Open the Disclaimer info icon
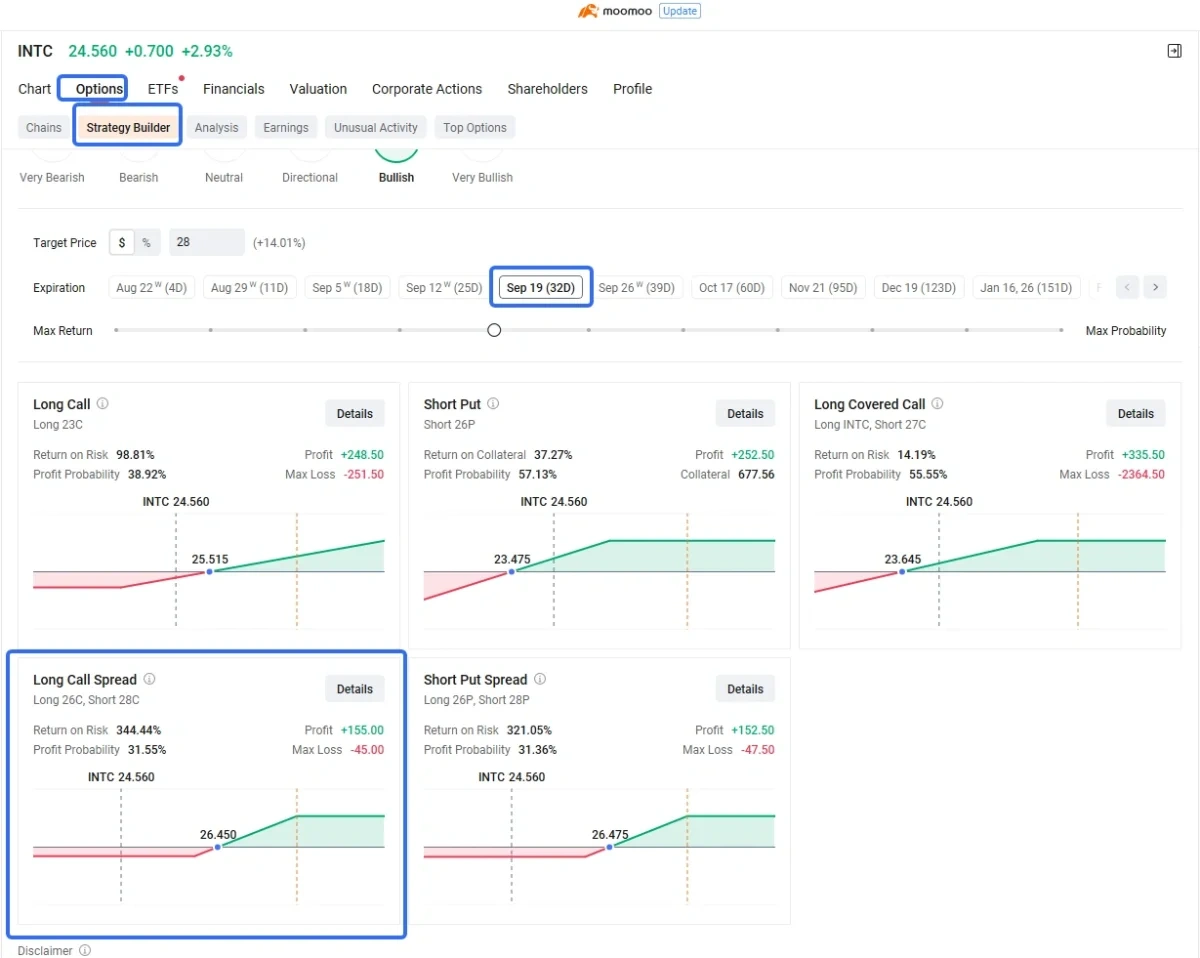 point(85,950)
